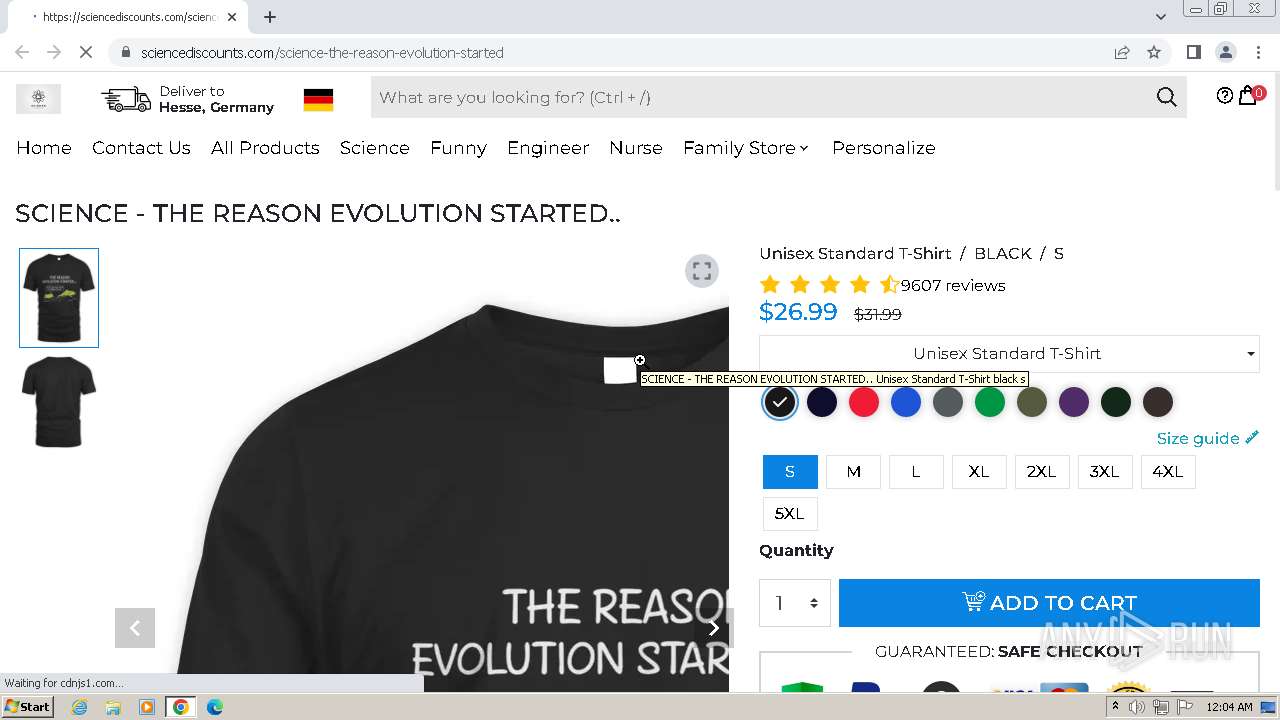Select size M
Viewport: 1280px width, 720px height.
tap(853, 471)
